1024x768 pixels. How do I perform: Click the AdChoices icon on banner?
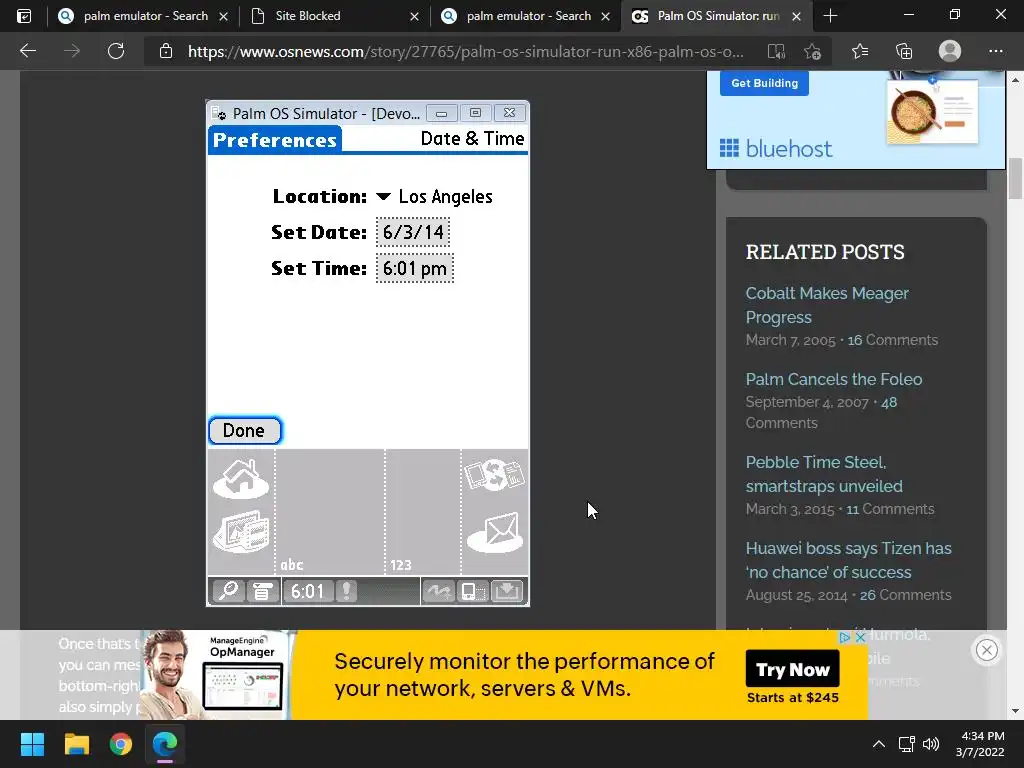point(845,637)
